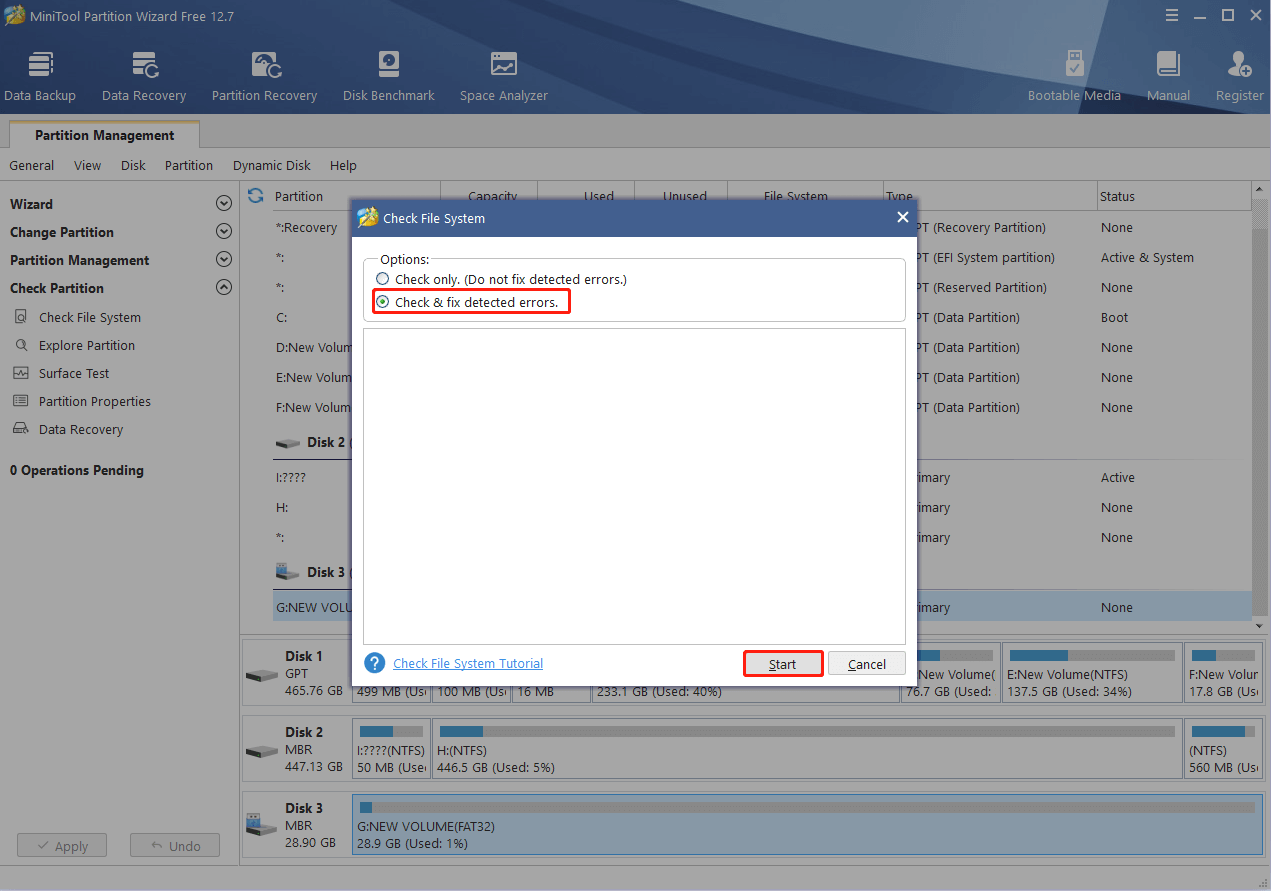1271x891 pixels.
Task: Click Disk 1 drive icon in disk map
Action: 262,675
